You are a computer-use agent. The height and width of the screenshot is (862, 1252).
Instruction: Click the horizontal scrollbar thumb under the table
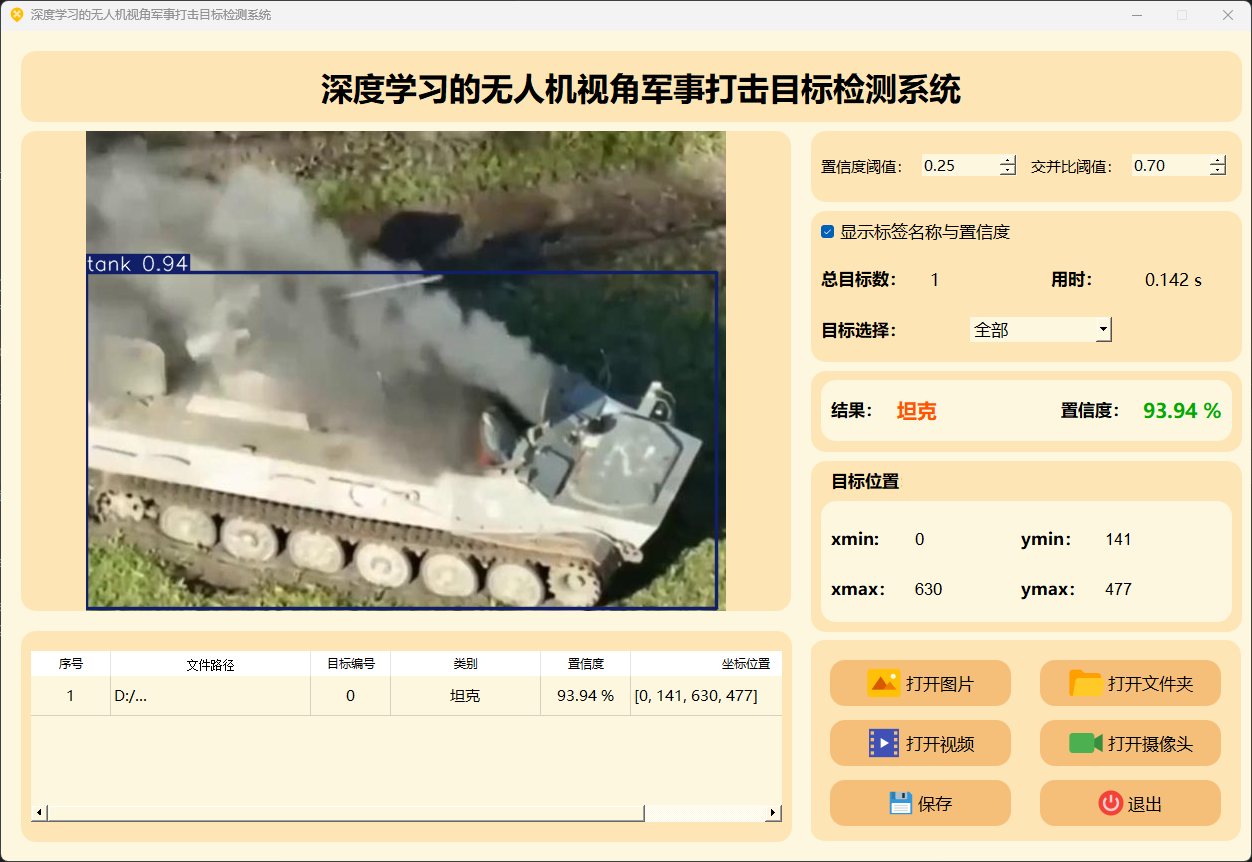345,813
